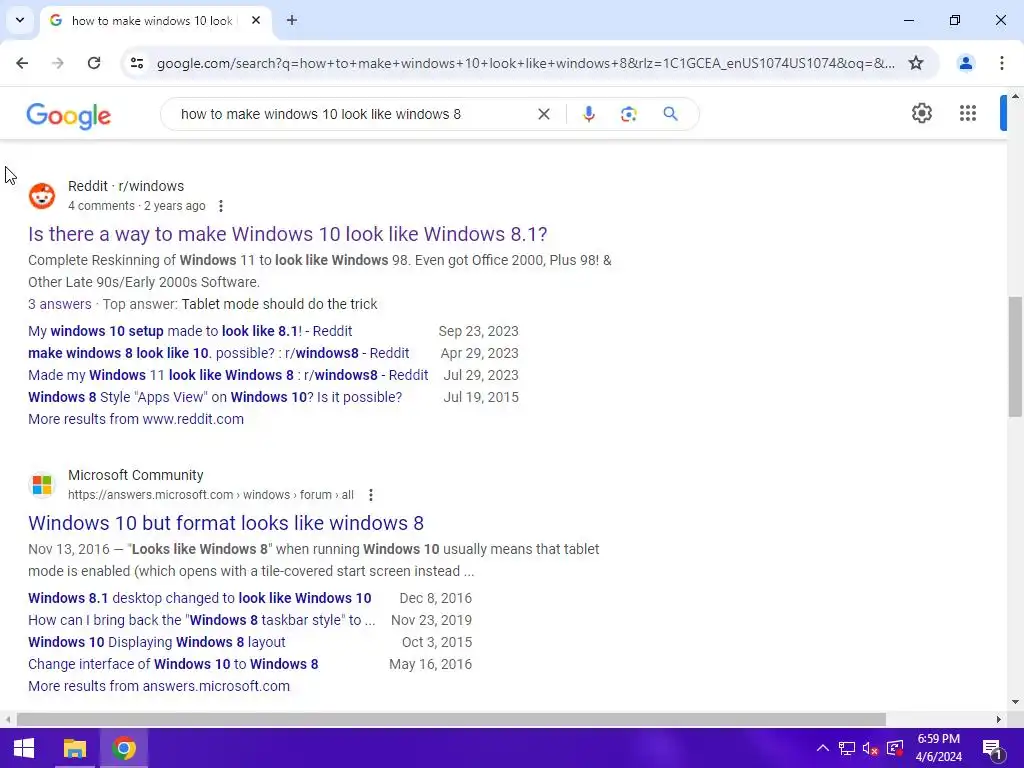
Task: Show hidden system tray icons
Action: coord(823,748)
